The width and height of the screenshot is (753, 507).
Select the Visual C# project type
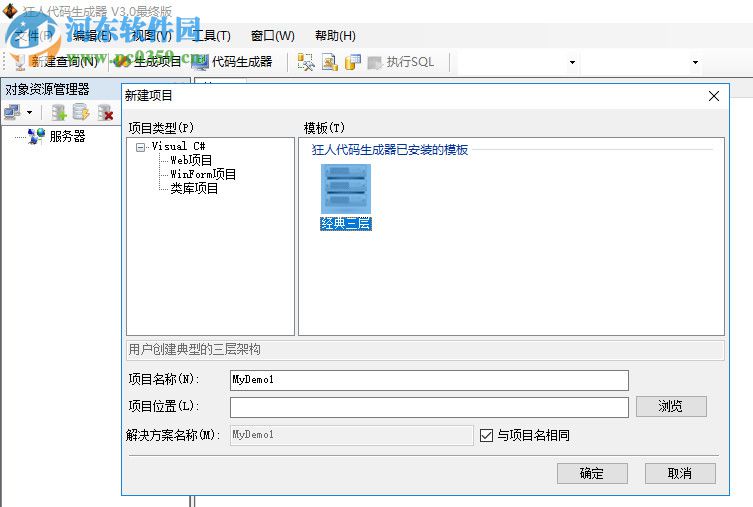pyautogui.click(x=178, y=146)
